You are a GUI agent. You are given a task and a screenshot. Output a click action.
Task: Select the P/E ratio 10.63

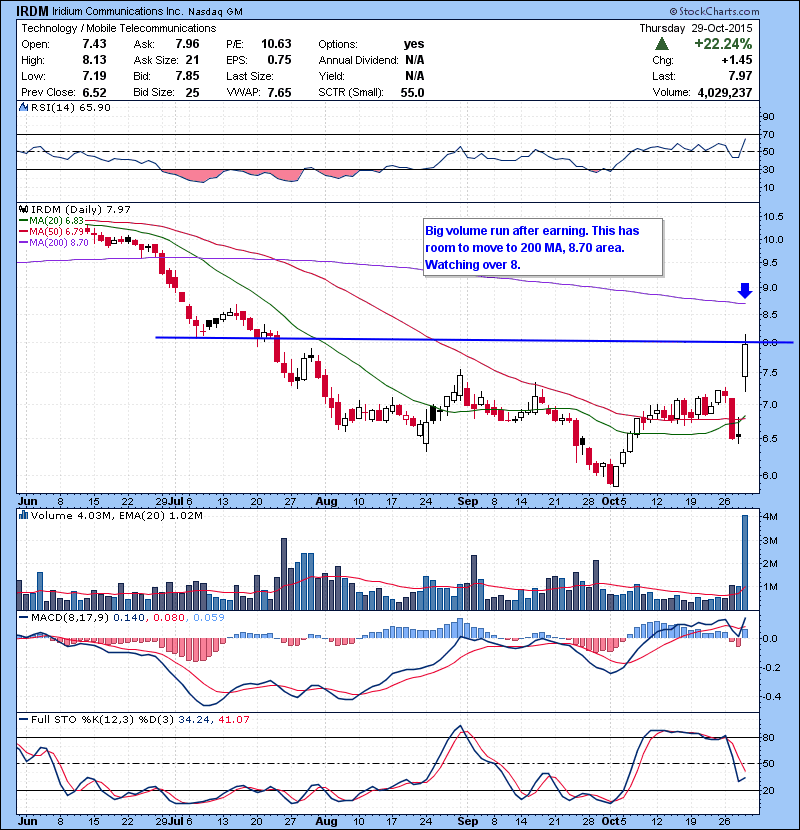pyautogui.click(x=276, y=44)
